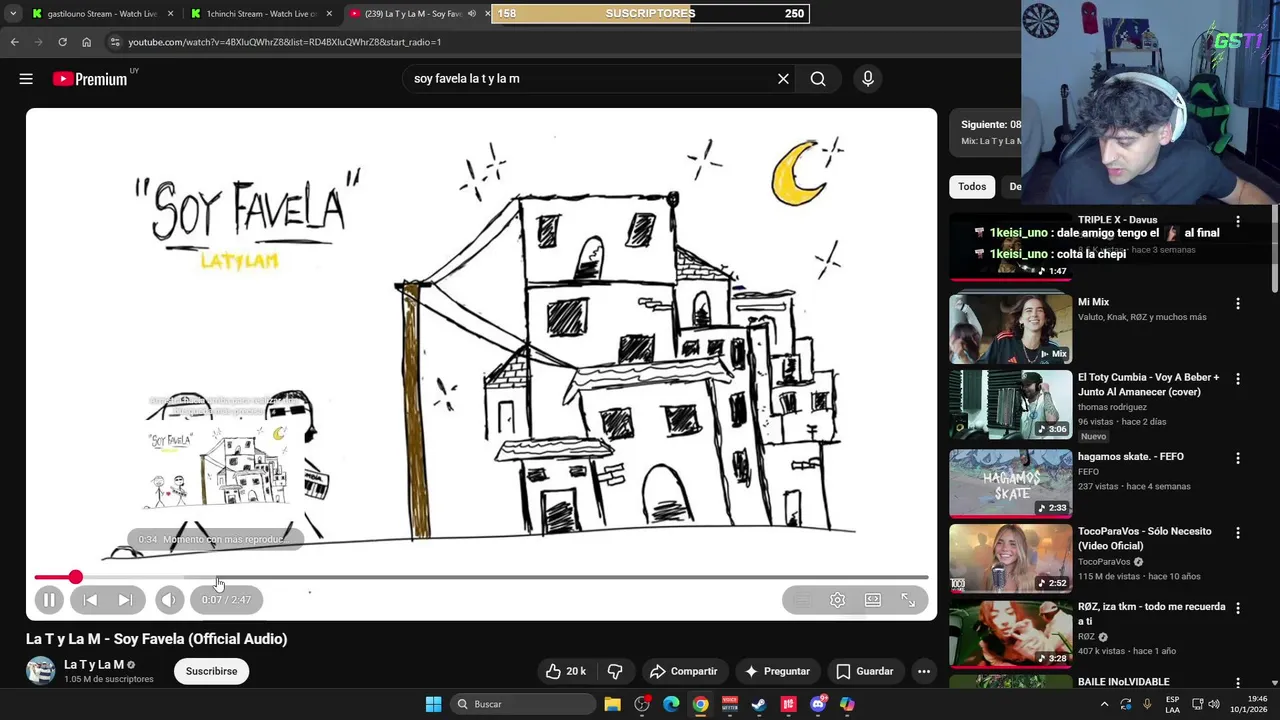This screenshot has width=1280, height=720.
Task: Open options for TRIPLE X - Davus video
Action: [x=1238, y=221]
